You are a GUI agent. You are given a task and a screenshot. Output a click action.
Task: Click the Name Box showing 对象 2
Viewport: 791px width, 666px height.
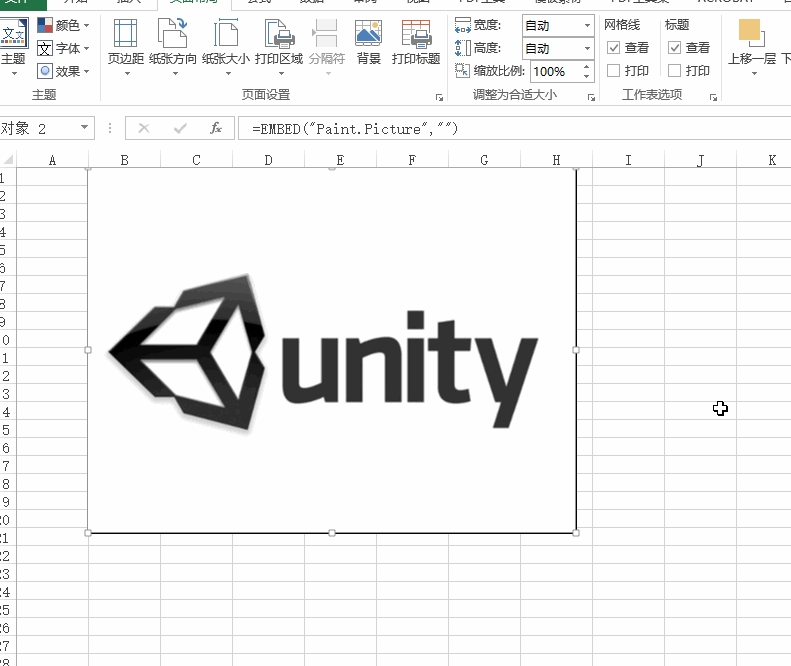38,128
